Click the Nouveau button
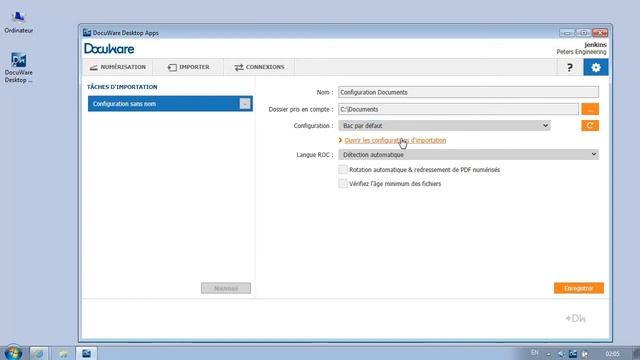This screenshot has width=640, height=360. [226, 288]
